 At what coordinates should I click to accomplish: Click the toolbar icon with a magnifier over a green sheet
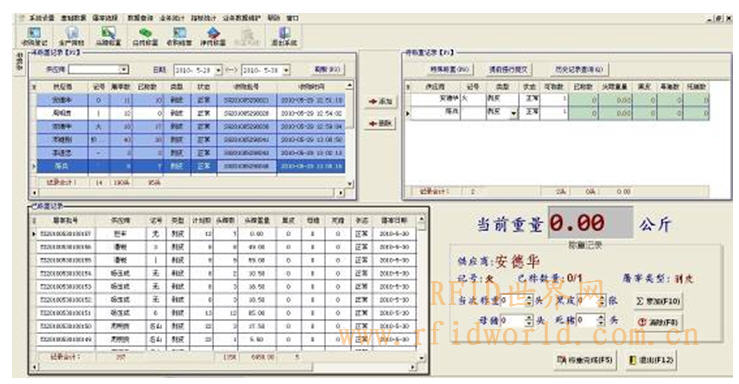point(108,36)
